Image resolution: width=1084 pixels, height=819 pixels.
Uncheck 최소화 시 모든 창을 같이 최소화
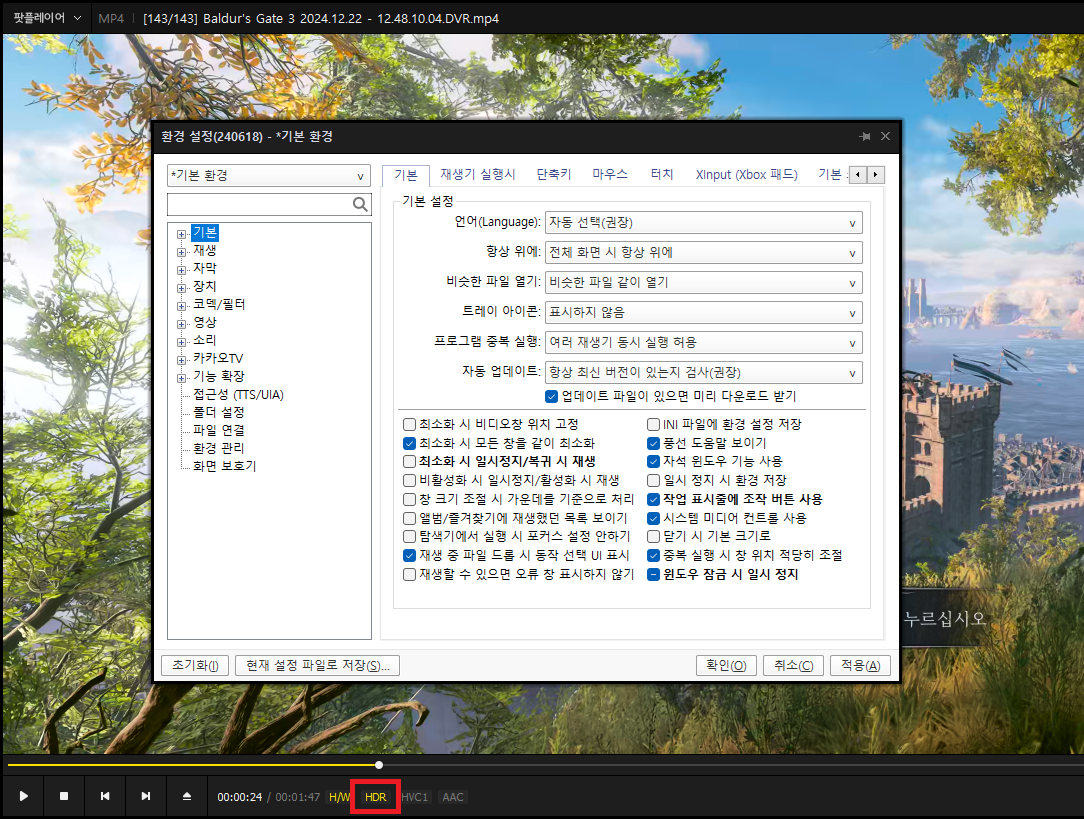(409, 443)
